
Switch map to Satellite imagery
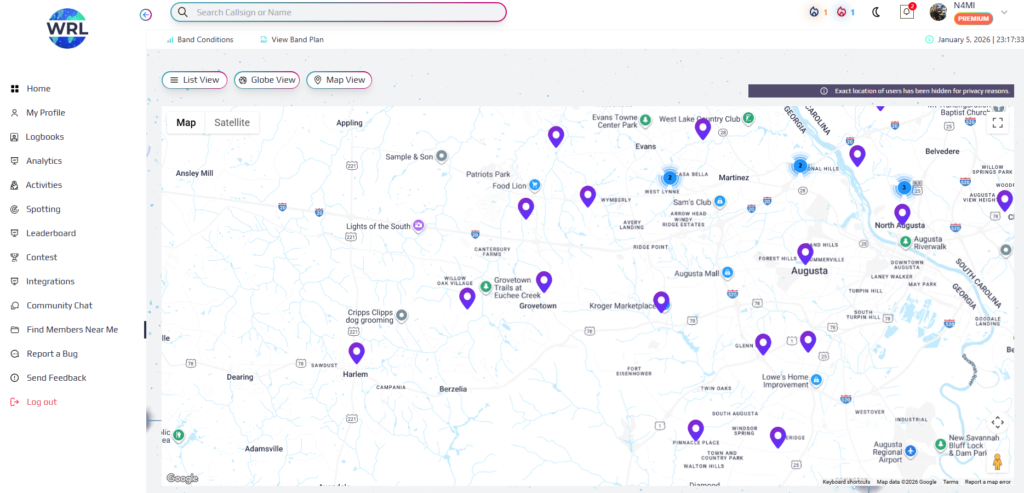coord(232,123)
